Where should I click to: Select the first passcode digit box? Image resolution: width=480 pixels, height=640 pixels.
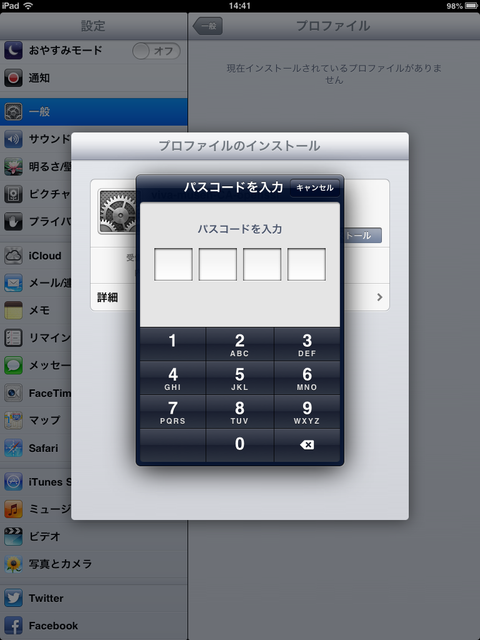point(173,264)
